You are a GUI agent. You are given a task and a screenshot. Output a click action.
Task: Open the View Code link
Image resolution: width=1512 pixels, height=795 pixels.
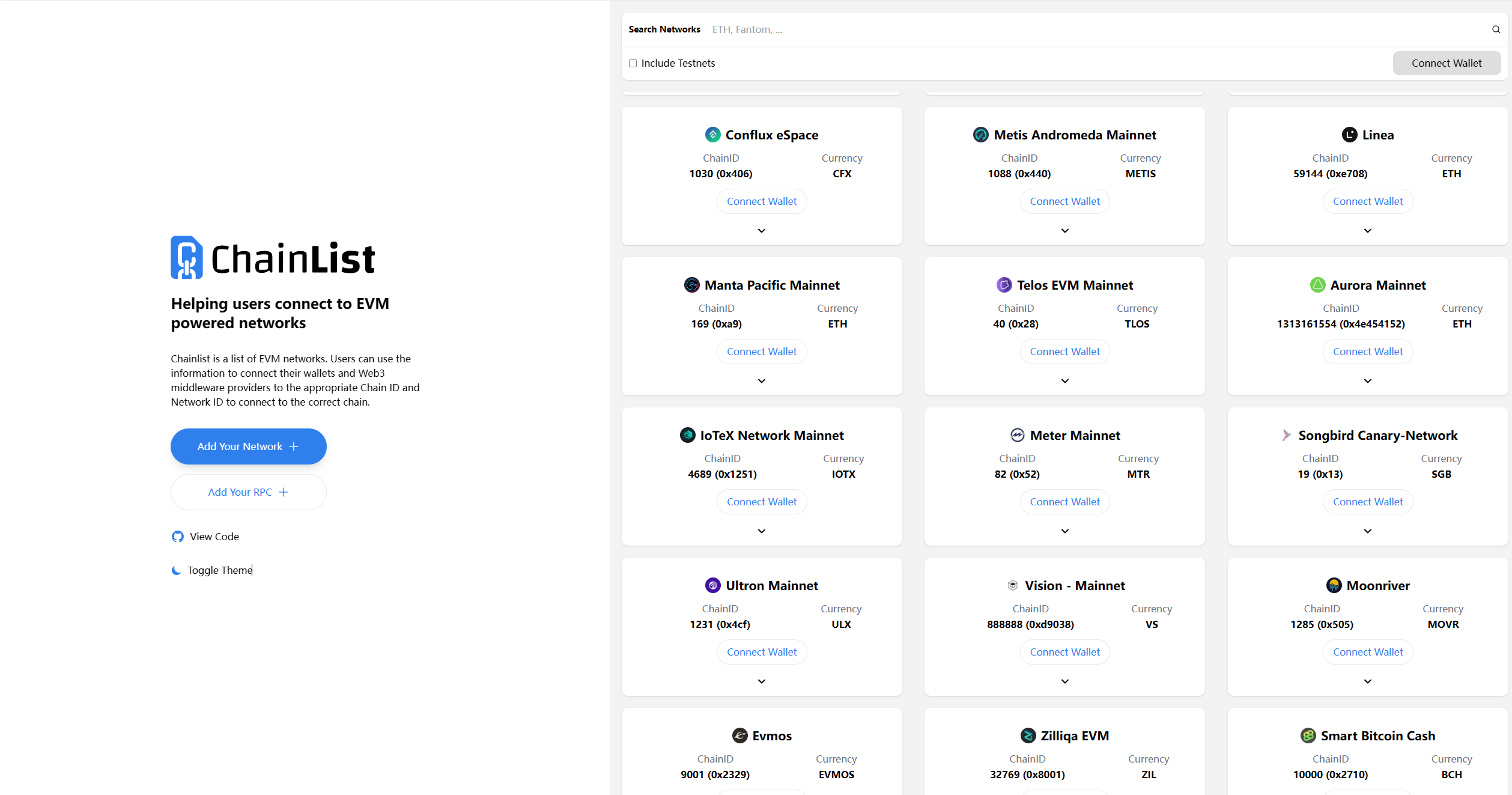click(x=205, y=537)
